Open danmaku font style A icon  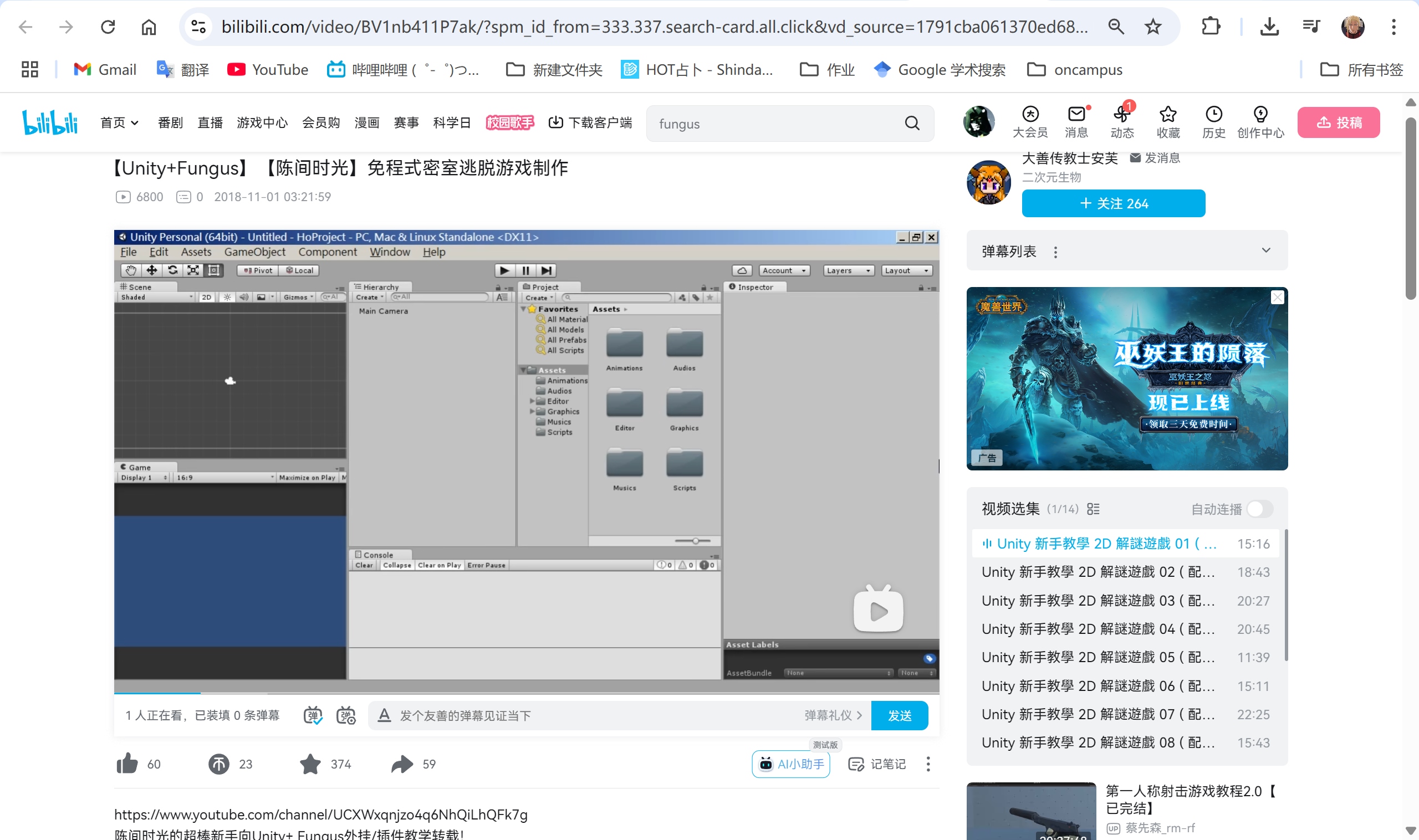click(x=384, y=715)
